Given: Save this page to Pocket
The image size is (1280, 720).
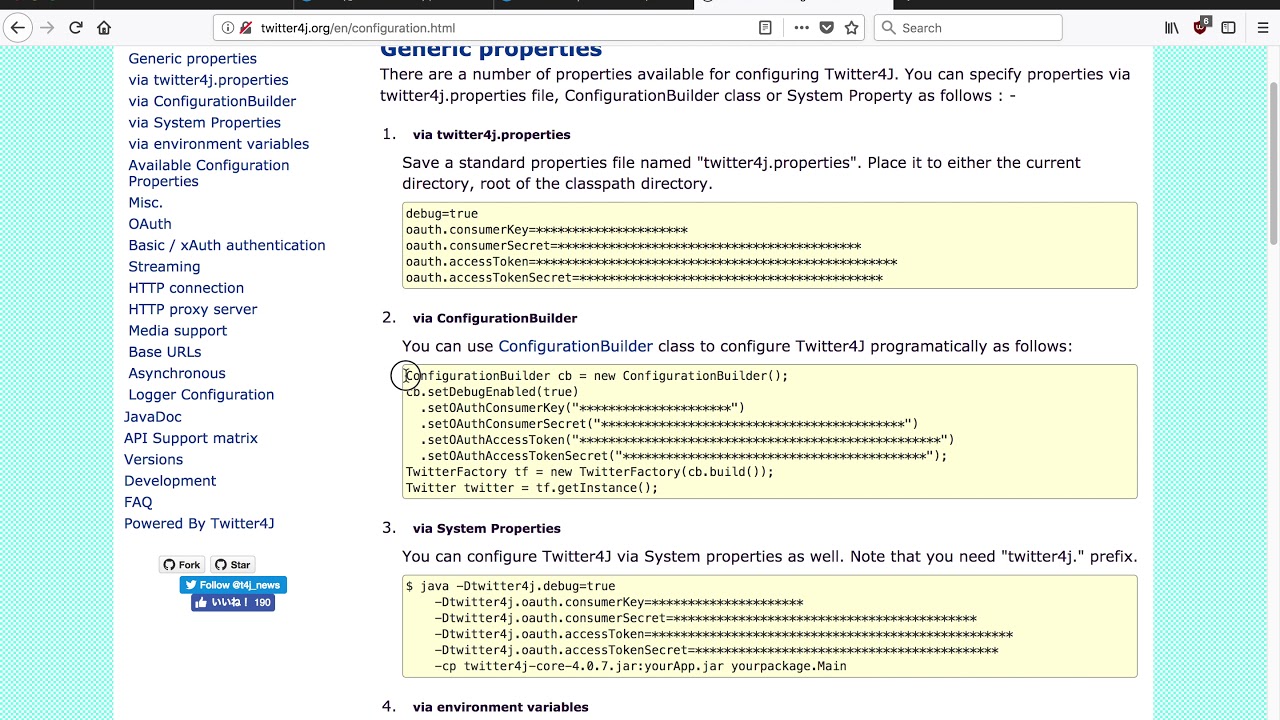Looking at the screenshot, I should pyautogui.click(x=826, y=28).
